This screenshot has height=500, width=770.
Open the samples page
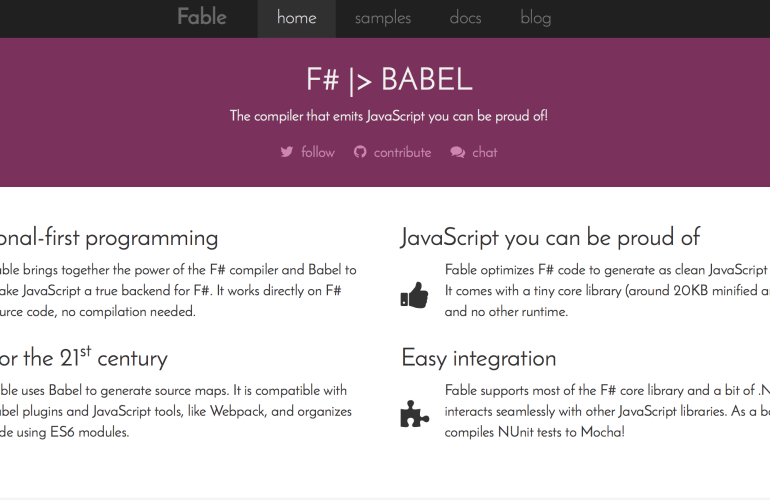[x=383, y=18]
